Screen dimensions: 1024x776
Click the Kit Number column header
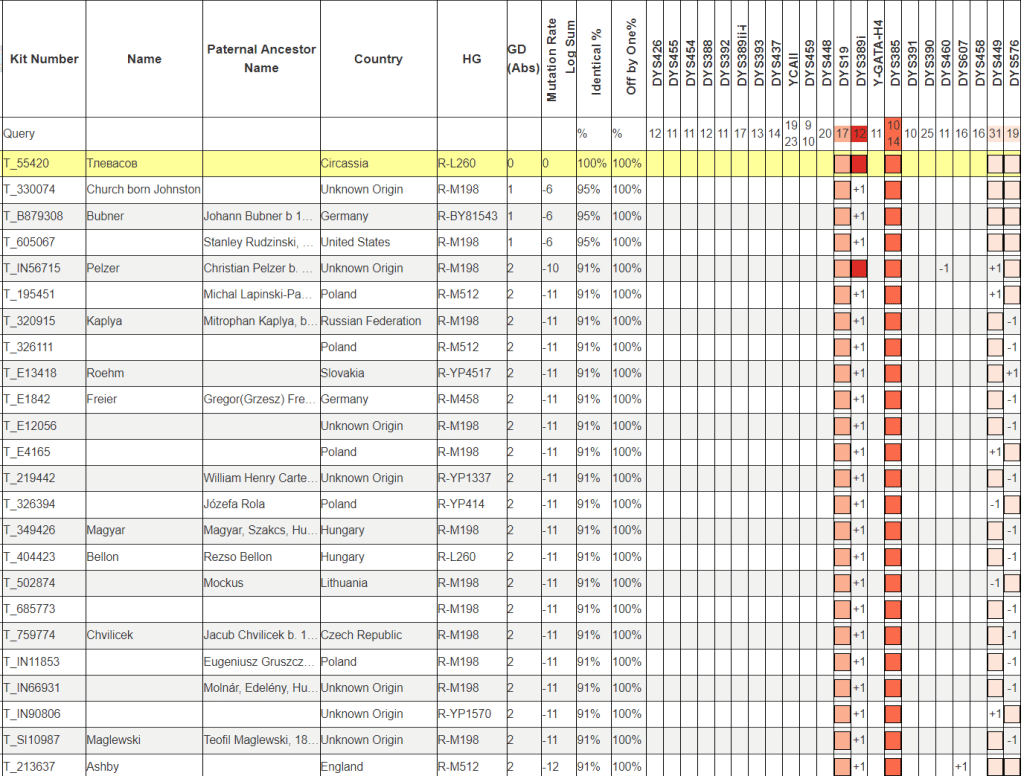pos(44,59)
